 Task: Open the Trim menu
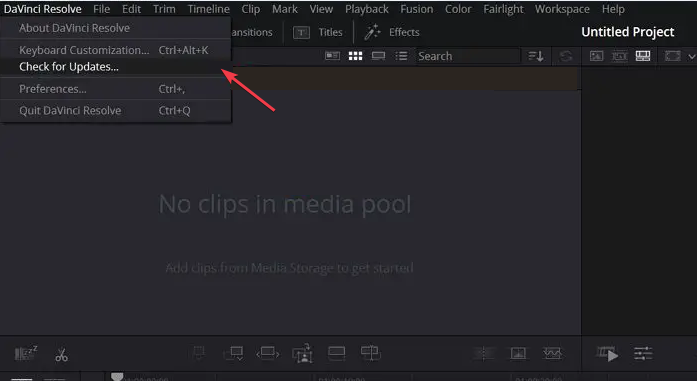[164, 9]
